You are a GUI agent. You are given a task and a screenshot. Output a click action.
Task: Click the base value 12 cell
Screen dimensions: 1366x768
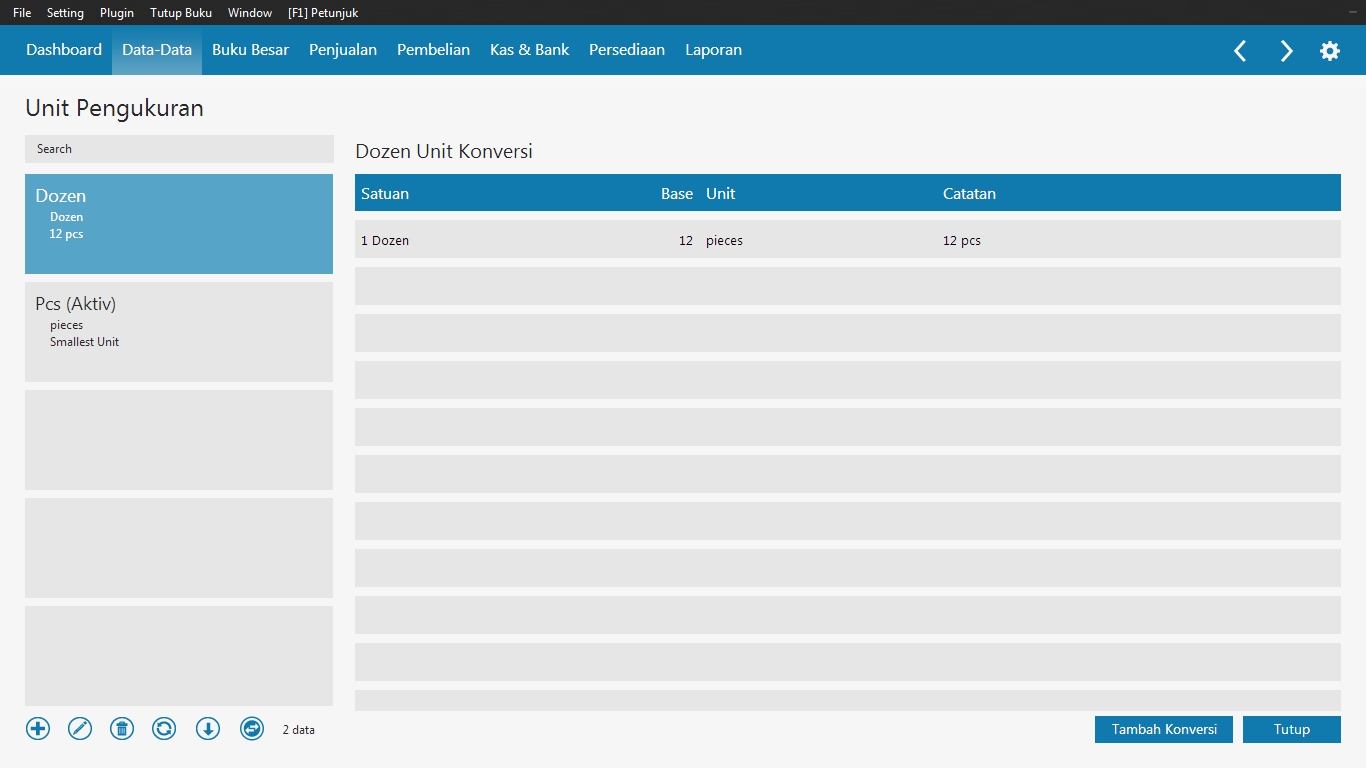pyautogui.click(x=685, y=241)
